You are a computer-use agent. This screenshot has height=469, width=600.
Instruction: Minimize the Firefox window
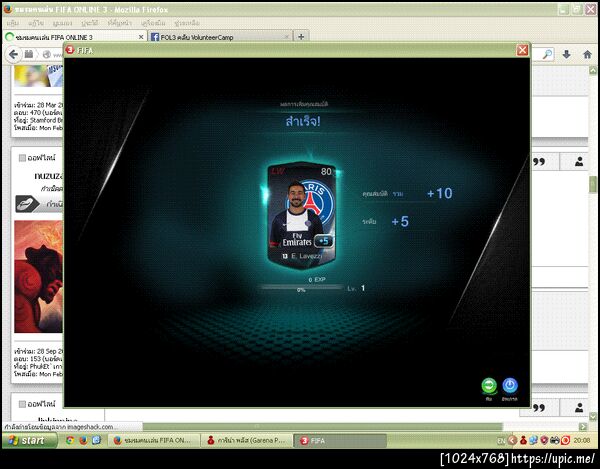563,9
